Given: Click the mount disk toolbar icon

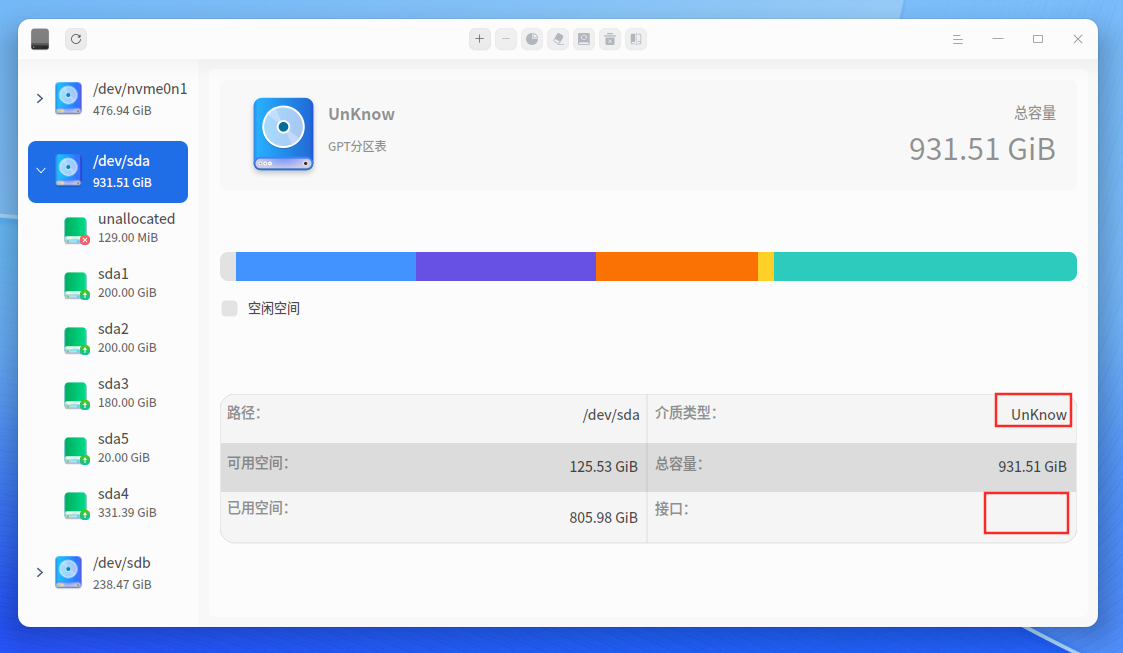Looking at the screenshot, I should click(x=584, y=39).
